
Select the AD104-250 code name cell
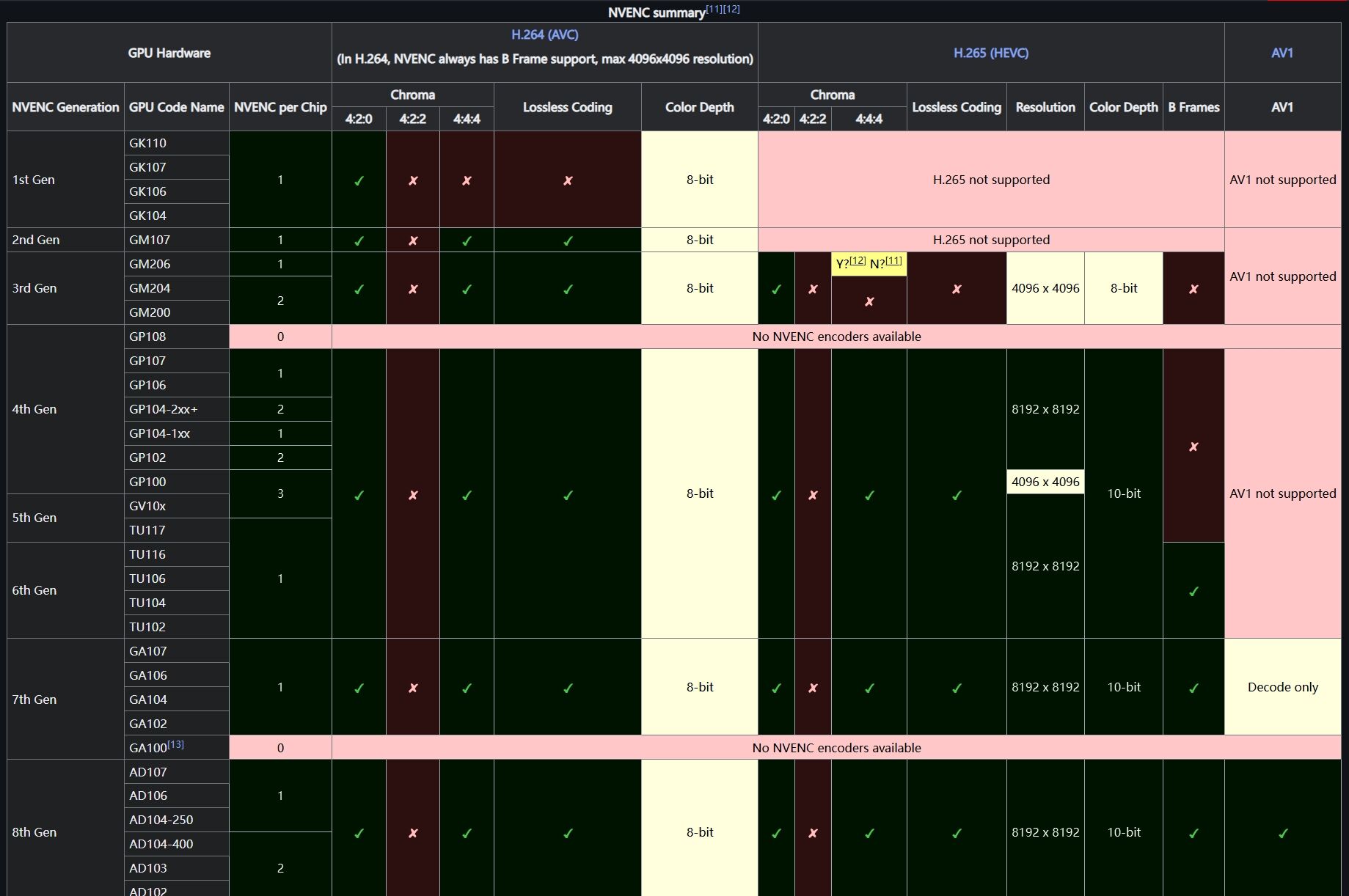point(176,820)
